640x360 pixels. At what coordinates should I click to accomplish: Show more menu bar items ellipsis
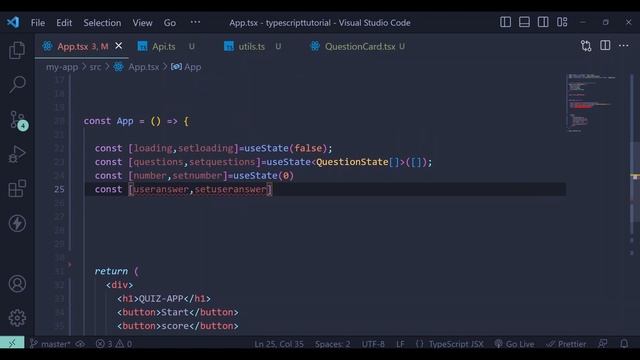click(195, 22)
